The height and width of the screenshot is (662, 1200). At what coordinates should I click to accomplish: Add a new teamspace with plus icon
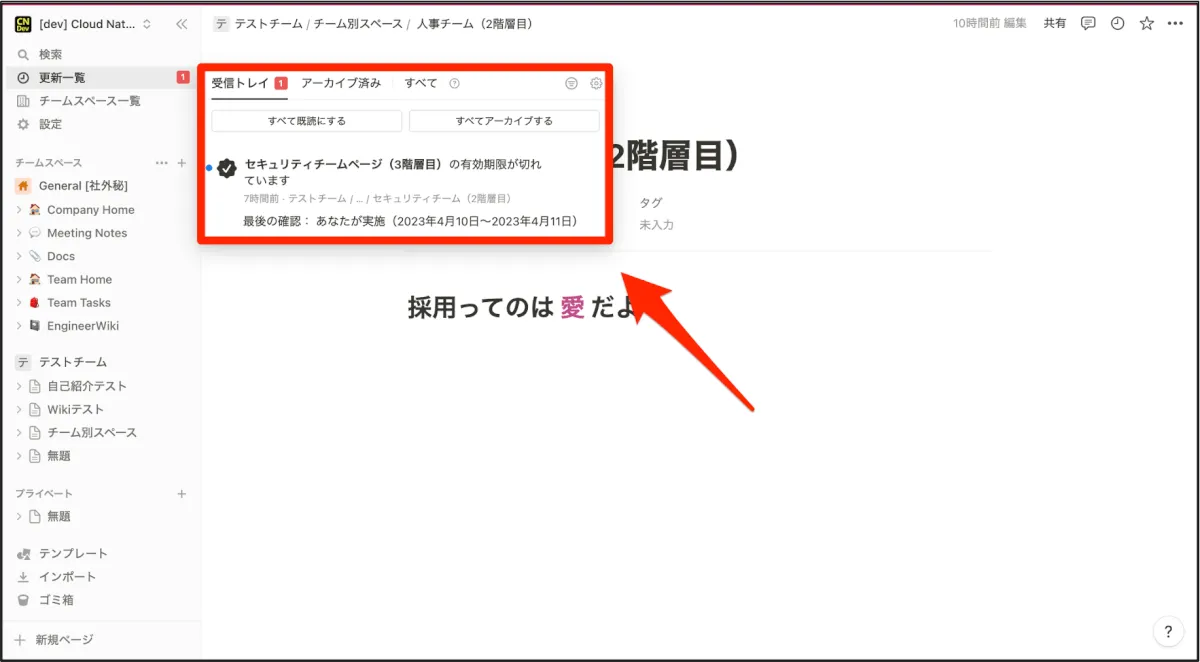click(182, 163)
